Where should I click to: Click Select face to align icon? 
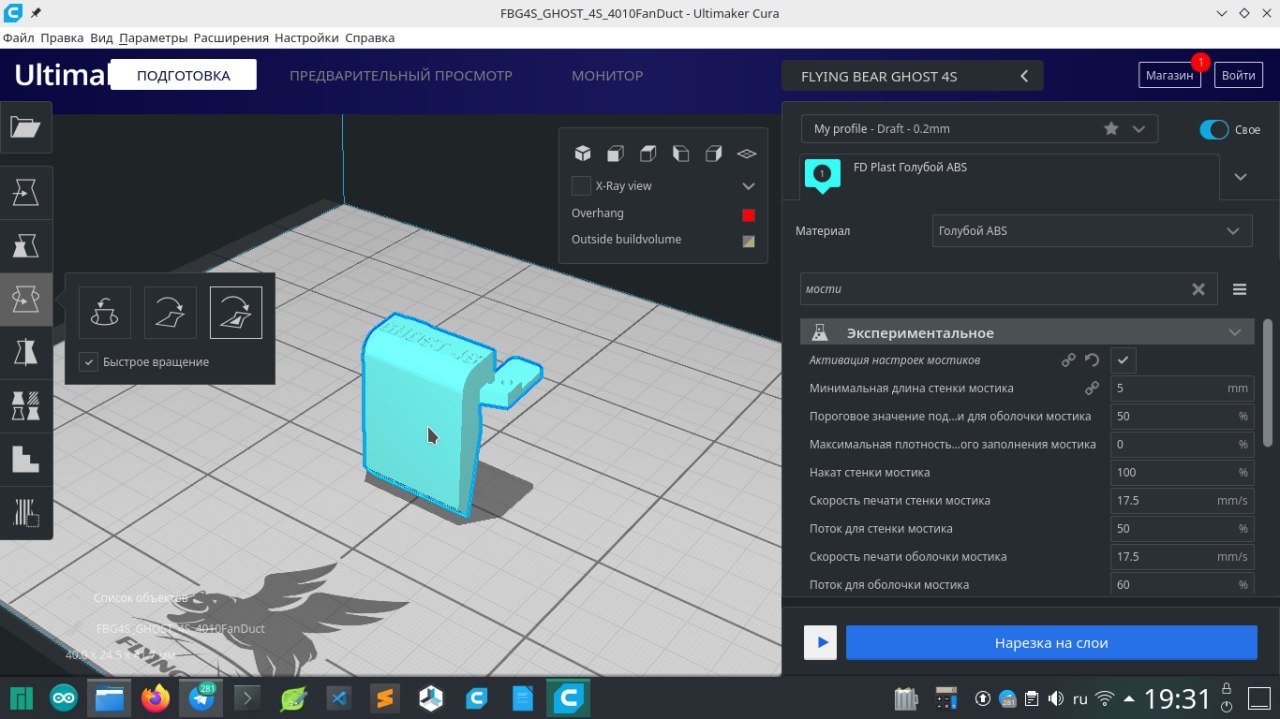coord(236,312)
